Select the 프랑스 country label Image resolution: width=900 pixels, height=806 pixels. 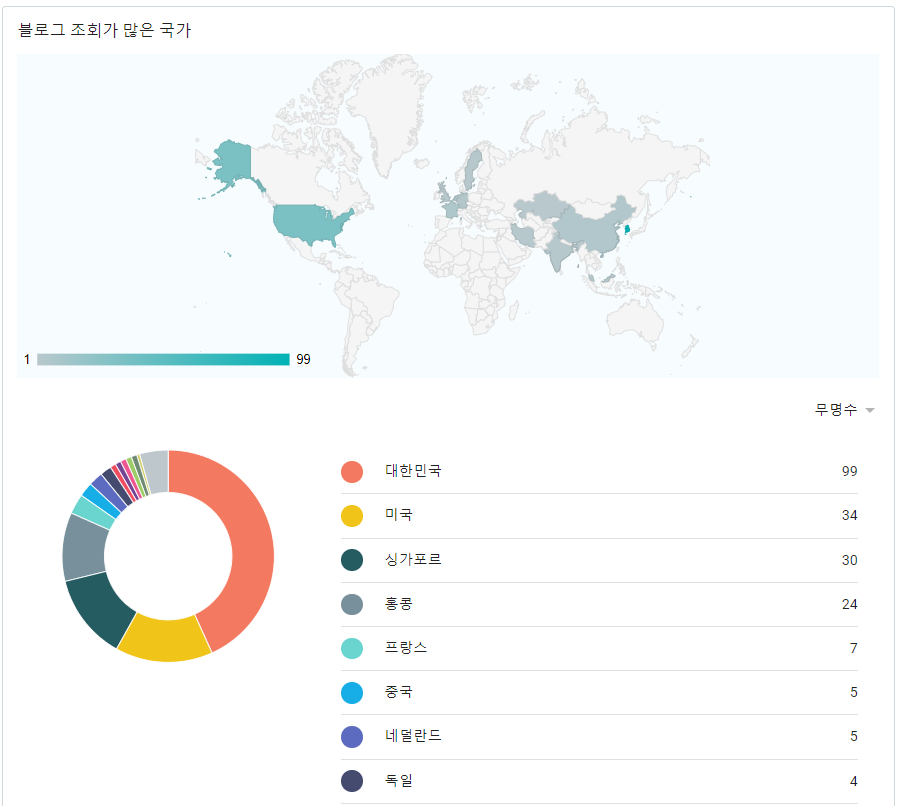[x=406, y=648]
